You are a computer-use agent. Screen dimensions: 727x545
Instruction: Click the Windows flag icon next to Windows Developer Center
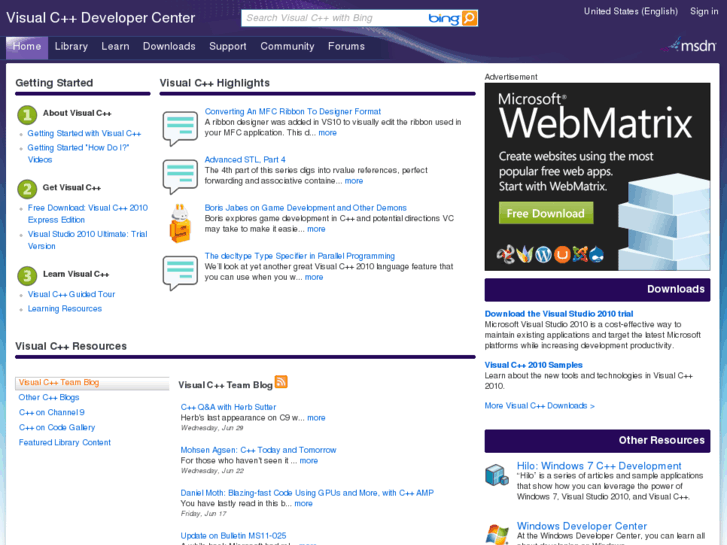pos(497,534)
